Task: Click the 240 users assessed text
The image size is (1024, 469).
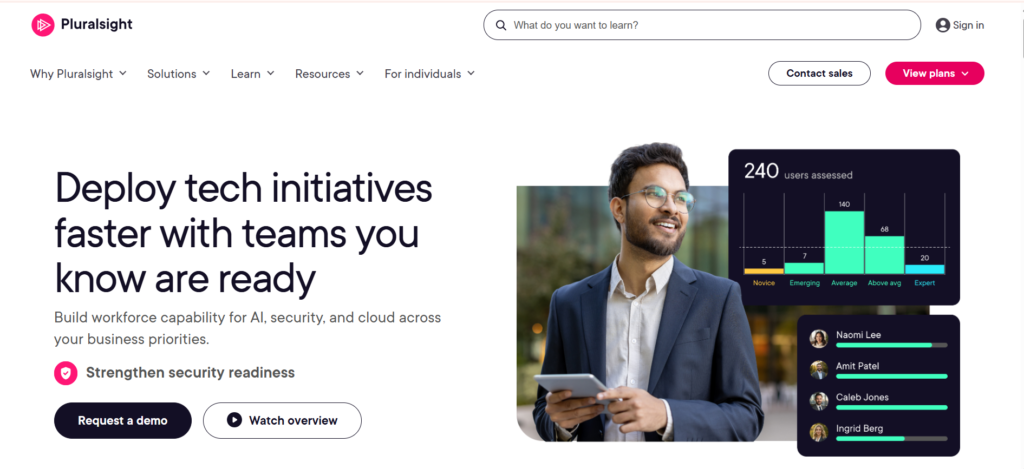Action: [798, 172]
